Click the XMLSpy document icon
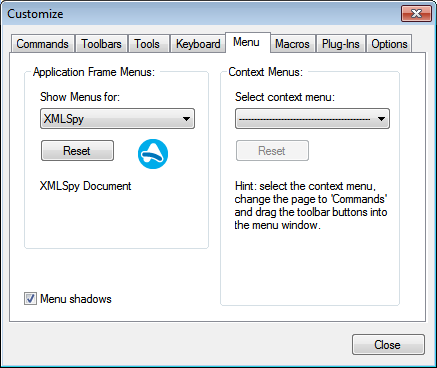 point(153,154)
